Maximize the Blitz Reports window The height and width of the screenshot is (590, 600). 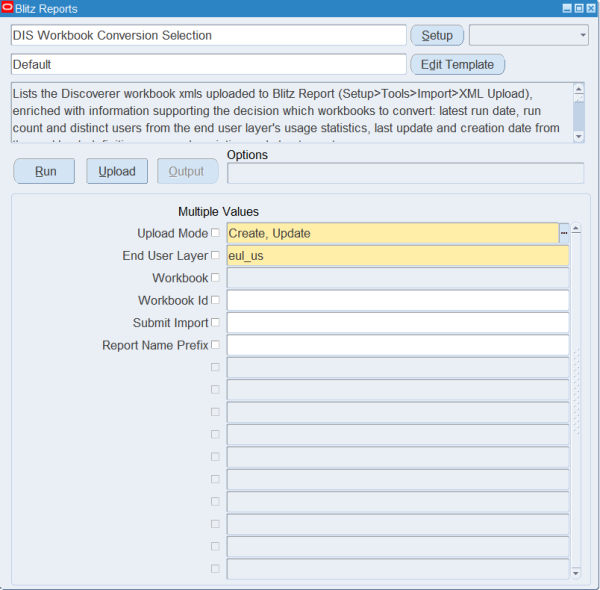(579, 8)
